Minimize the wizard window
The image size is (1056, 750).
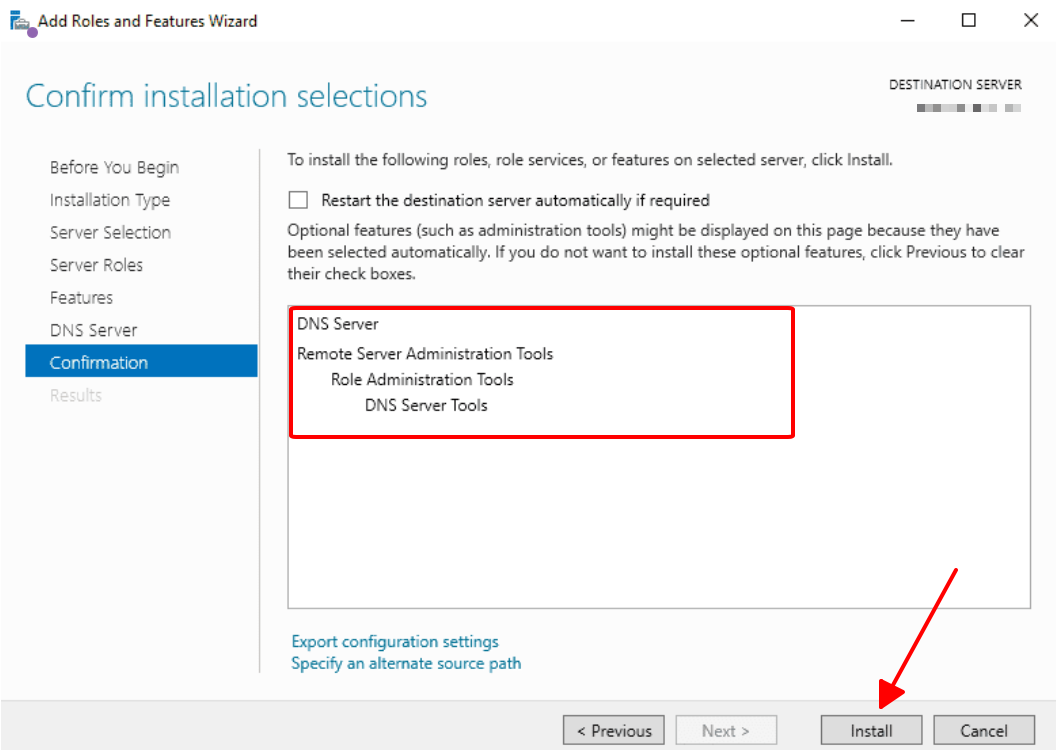point(907,20)
